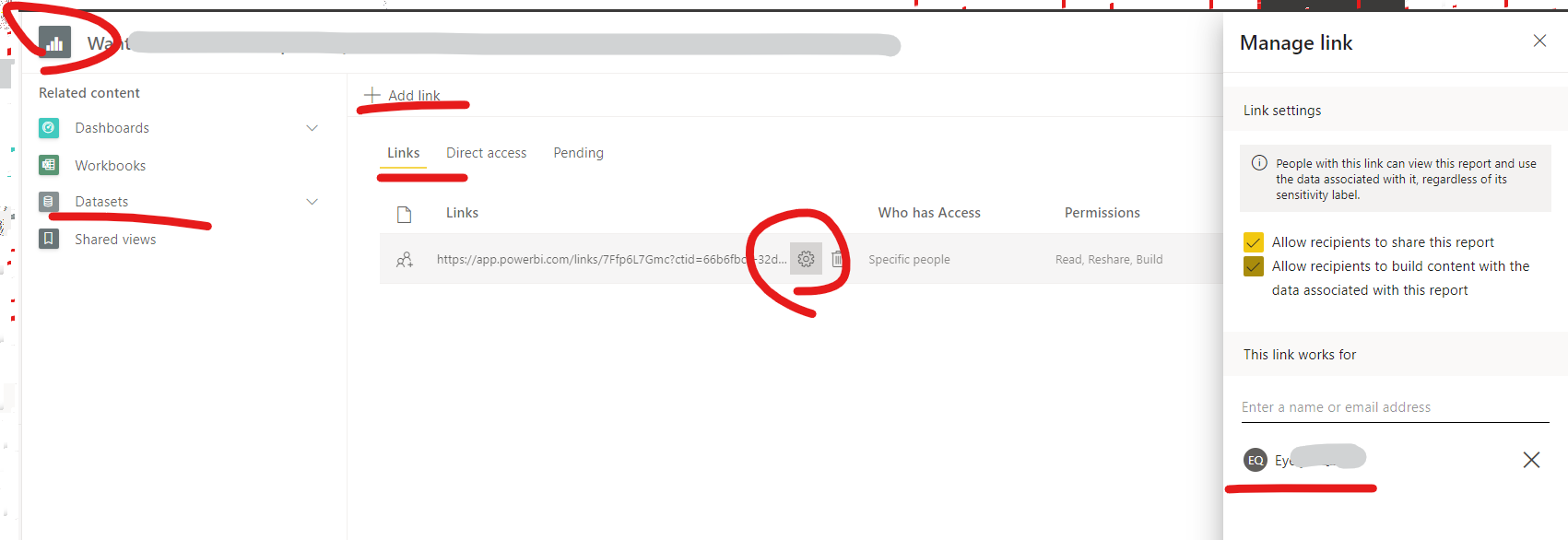
Task: Open link settings gear icon
Action: click(806, 259)
